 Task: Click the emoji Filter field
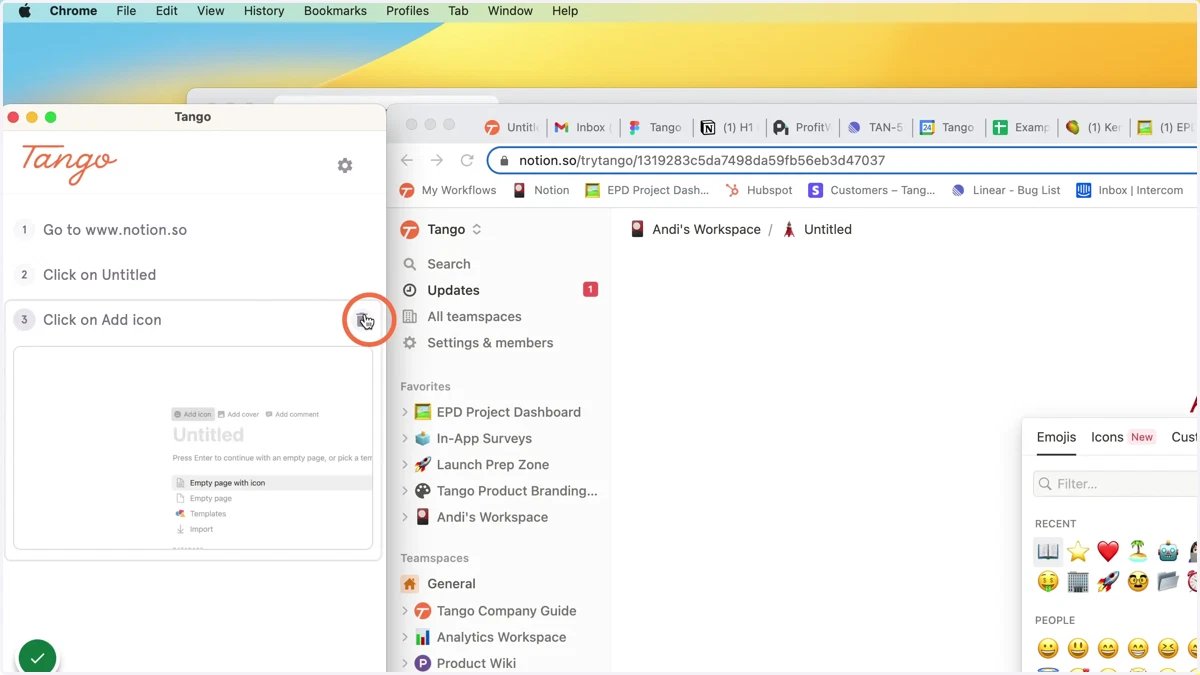tap(1115, 484)
